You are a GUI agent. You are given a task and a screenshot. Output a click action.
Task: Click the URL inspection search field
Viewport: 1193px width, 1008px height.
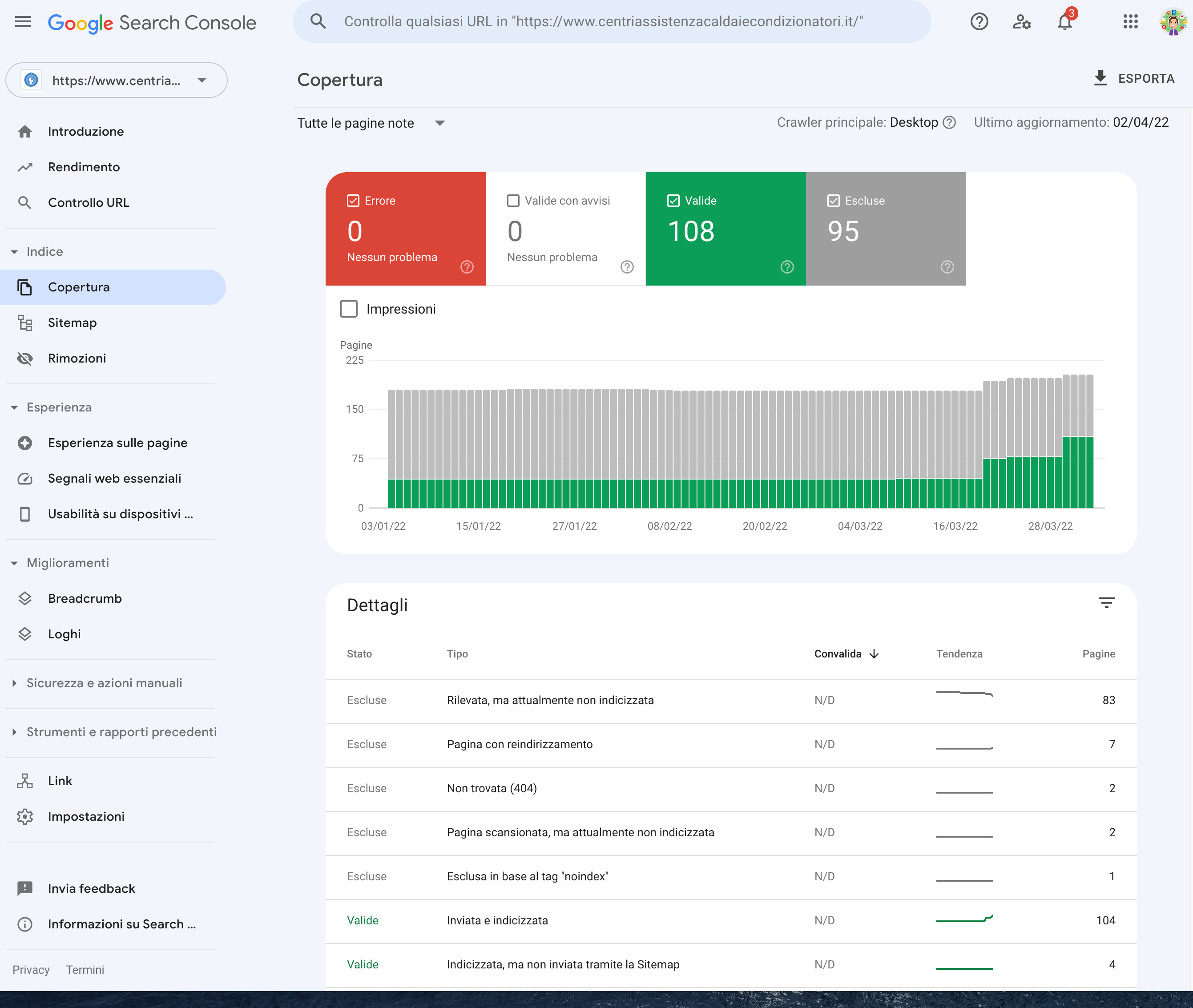click(612, 22)
